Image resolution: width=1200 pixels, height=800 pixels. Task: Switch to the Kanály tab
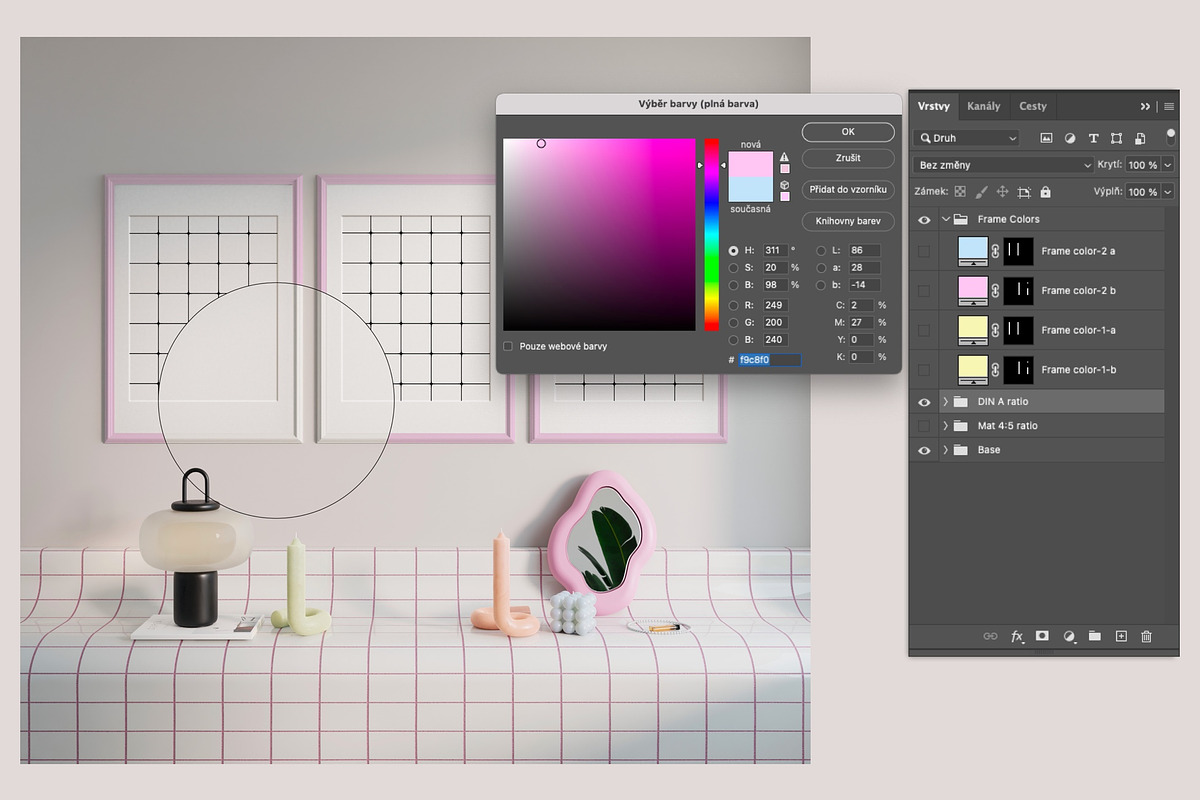pos(983,106)
